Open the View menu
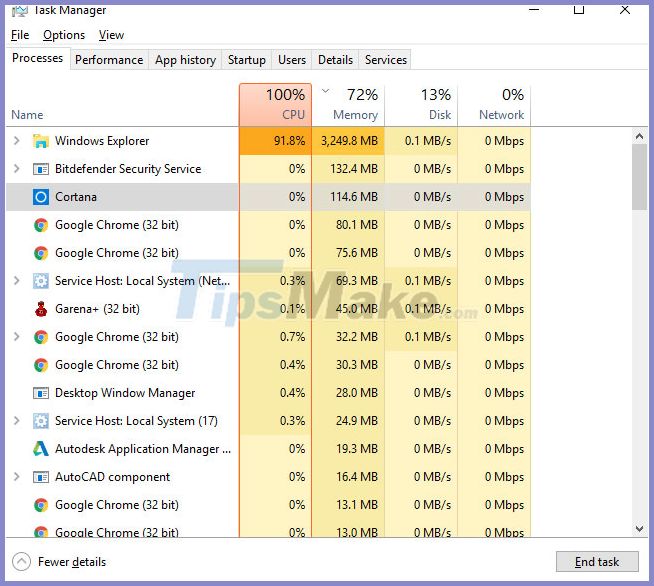This screenshot has width=654, height=586. (x=111, y=35)
